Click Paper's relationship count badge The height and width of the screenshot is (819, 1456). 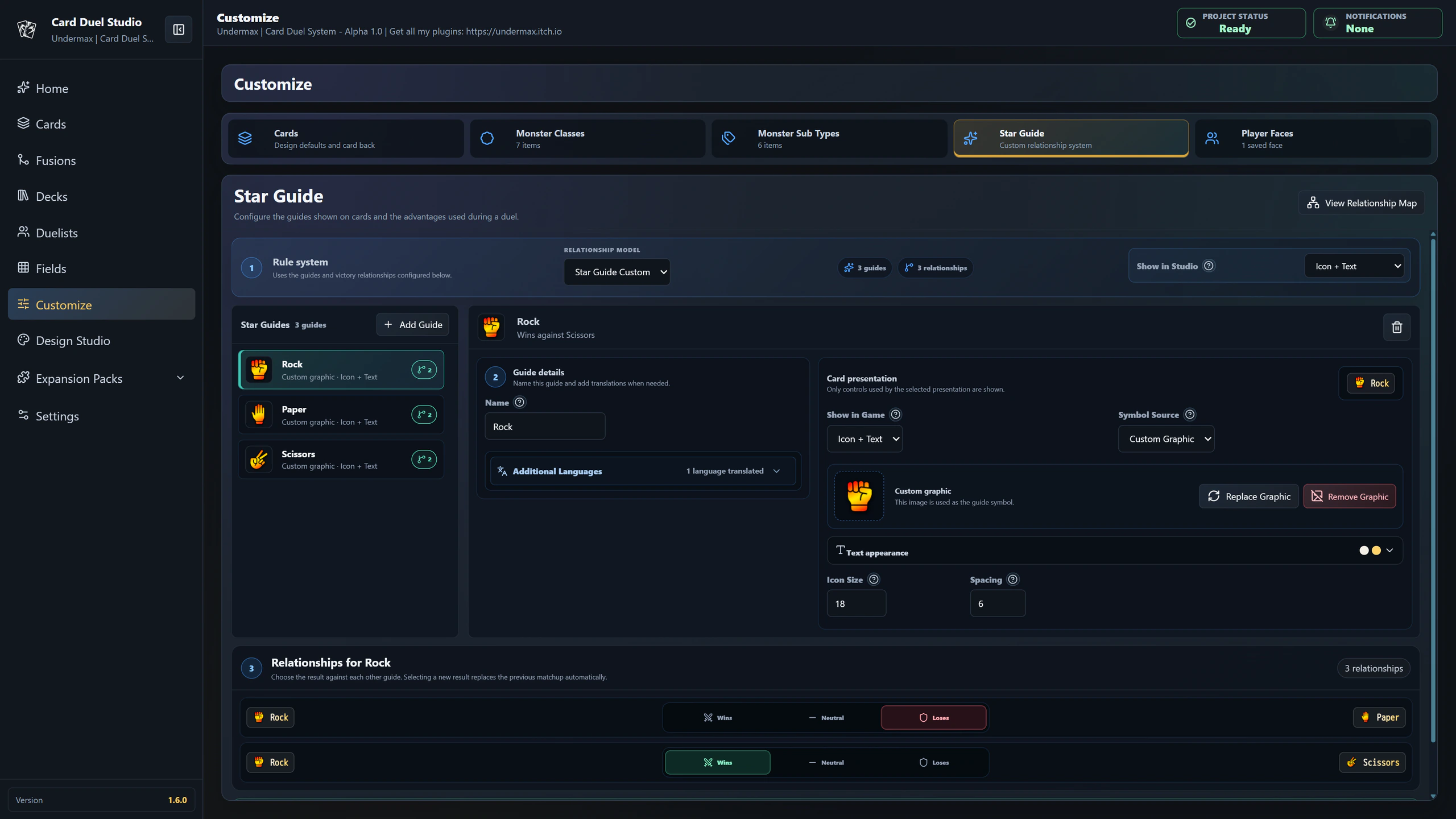tap(424, 415)
